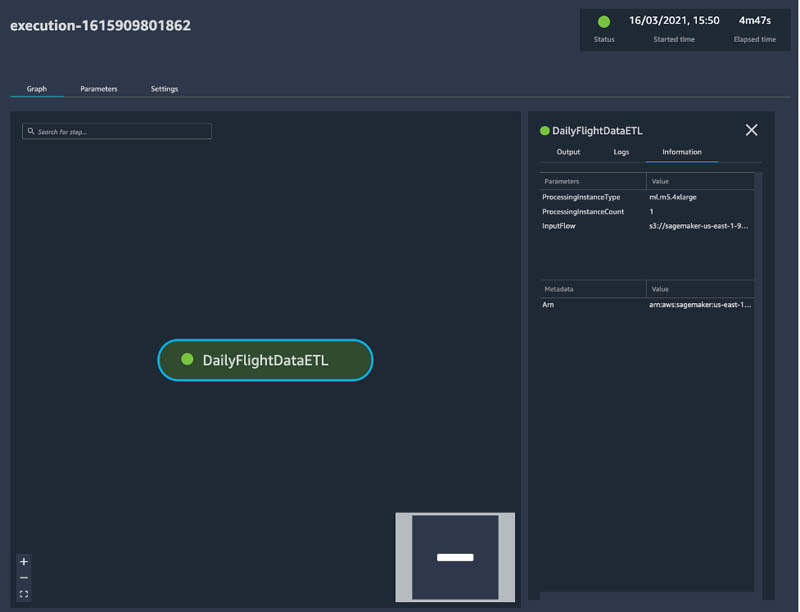This screenshot has height=612, width=800.
Task: Focus the Search for step field
Action: click(117, 132)
